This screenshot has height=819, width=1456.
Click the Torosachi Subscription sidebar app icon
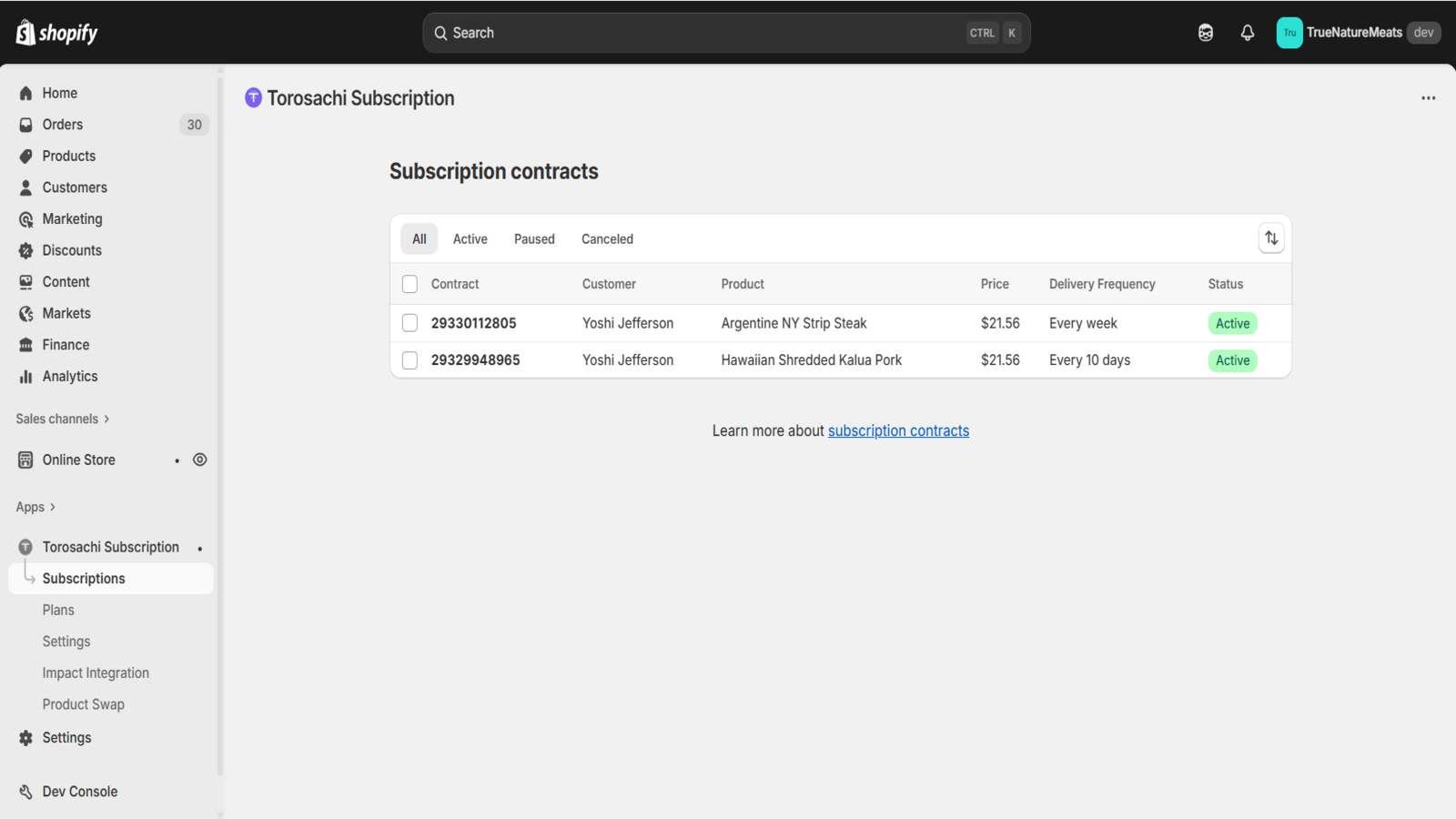click(x=25, y=547)
